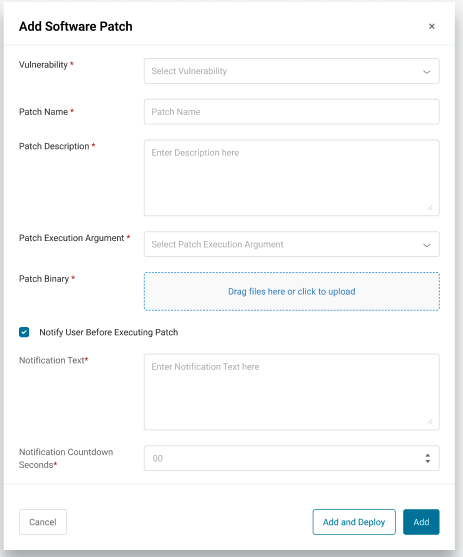Click the Vulnerability dropdown chevron arrow

[x=426, y=72]
